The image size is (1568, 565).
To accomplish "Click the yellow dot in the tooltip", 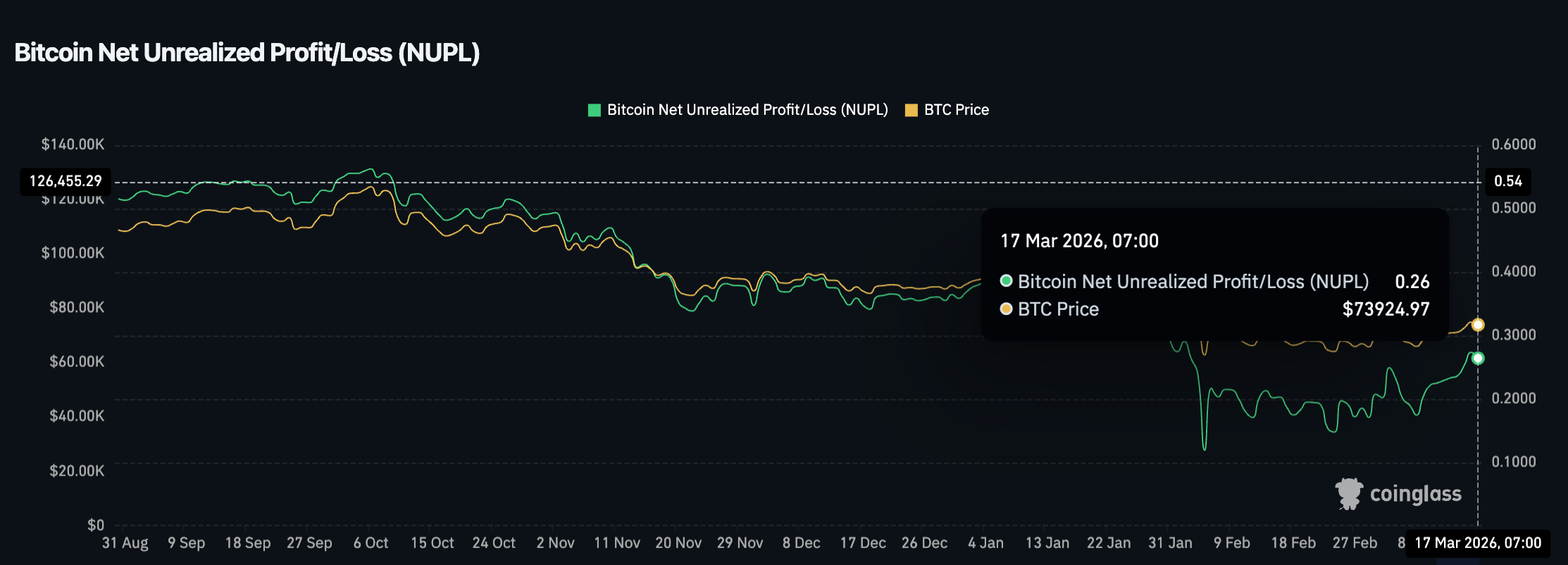I will pos(1006,309).
